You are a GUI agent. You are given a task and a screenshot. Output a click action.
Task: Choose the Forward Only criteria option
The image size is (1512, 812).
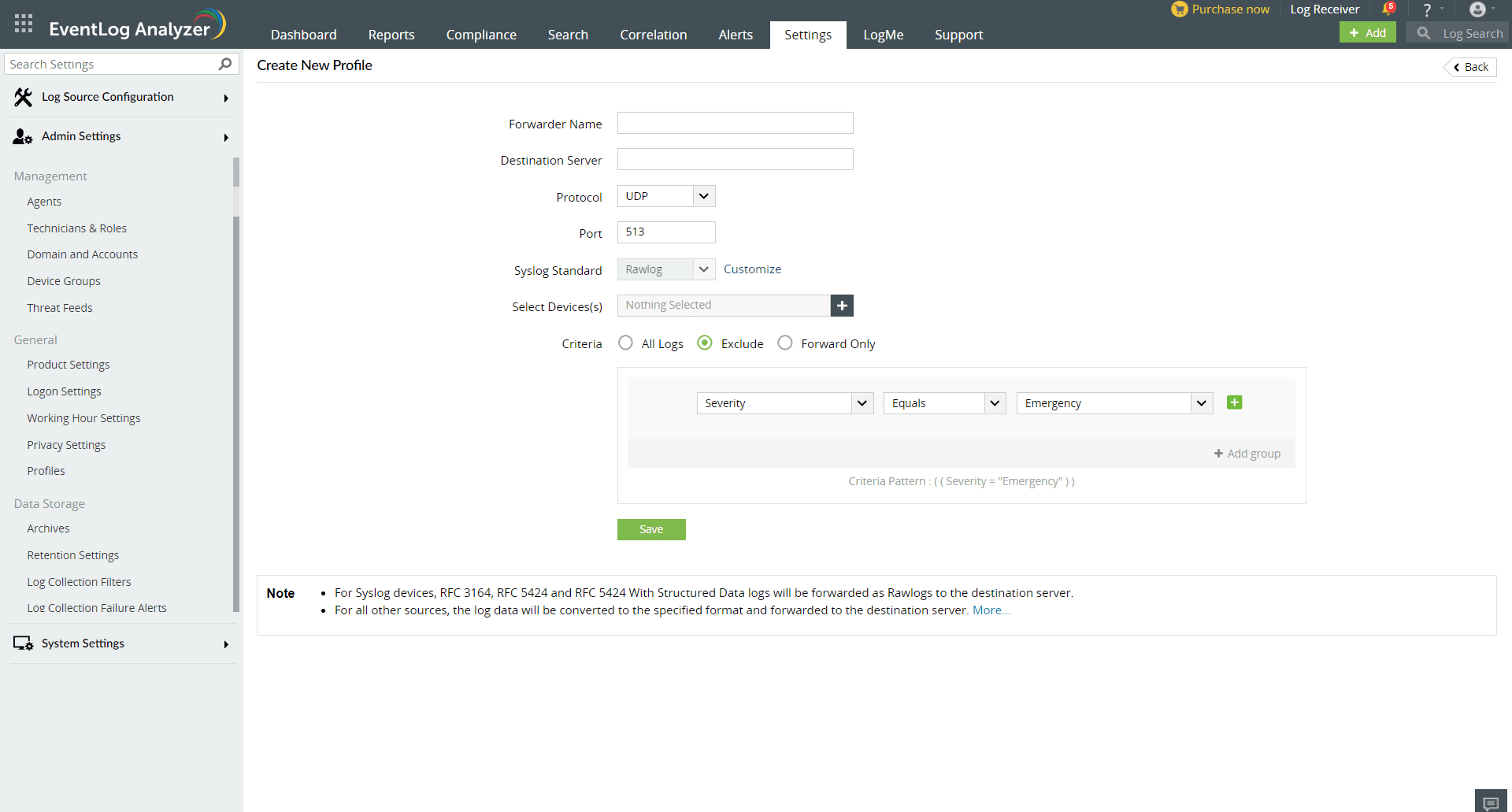tap(785, 343)
